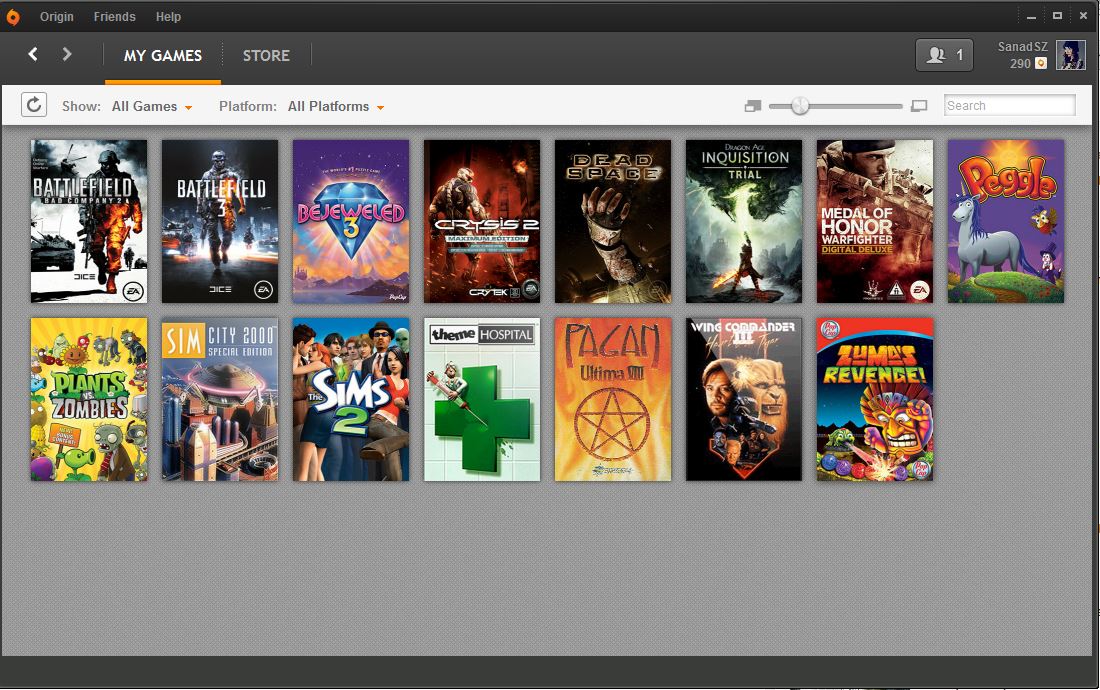The width and height of the screenshot is (1100, 690).
Task: Open the Origin menu
Action: (57, 16)
